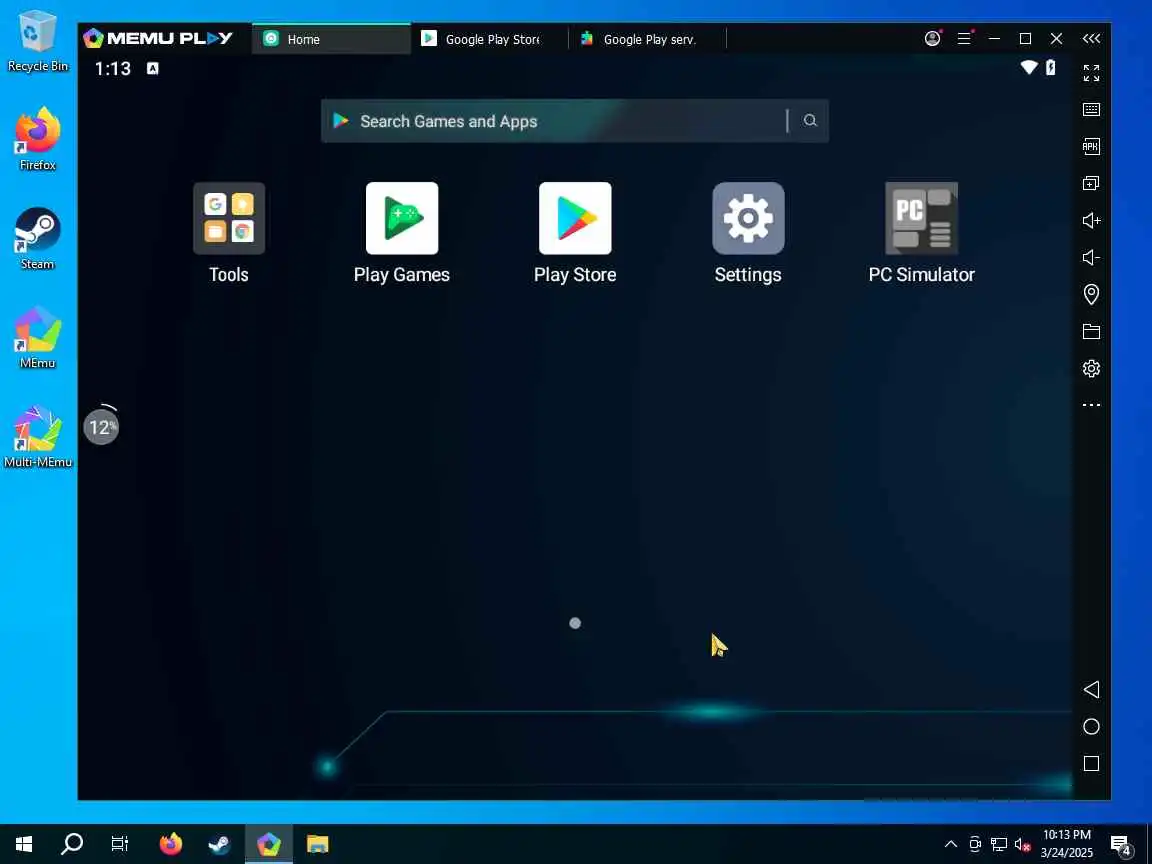Open Android Settings app
This screenshot has height=864, width=1152.
pos(748,218)
